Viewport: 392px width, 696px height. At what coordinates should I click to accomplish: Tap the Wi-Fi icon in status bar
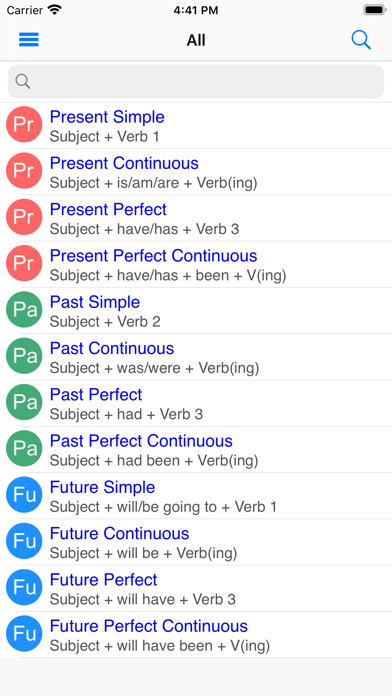pyautogui.click(x=55, y=10)
